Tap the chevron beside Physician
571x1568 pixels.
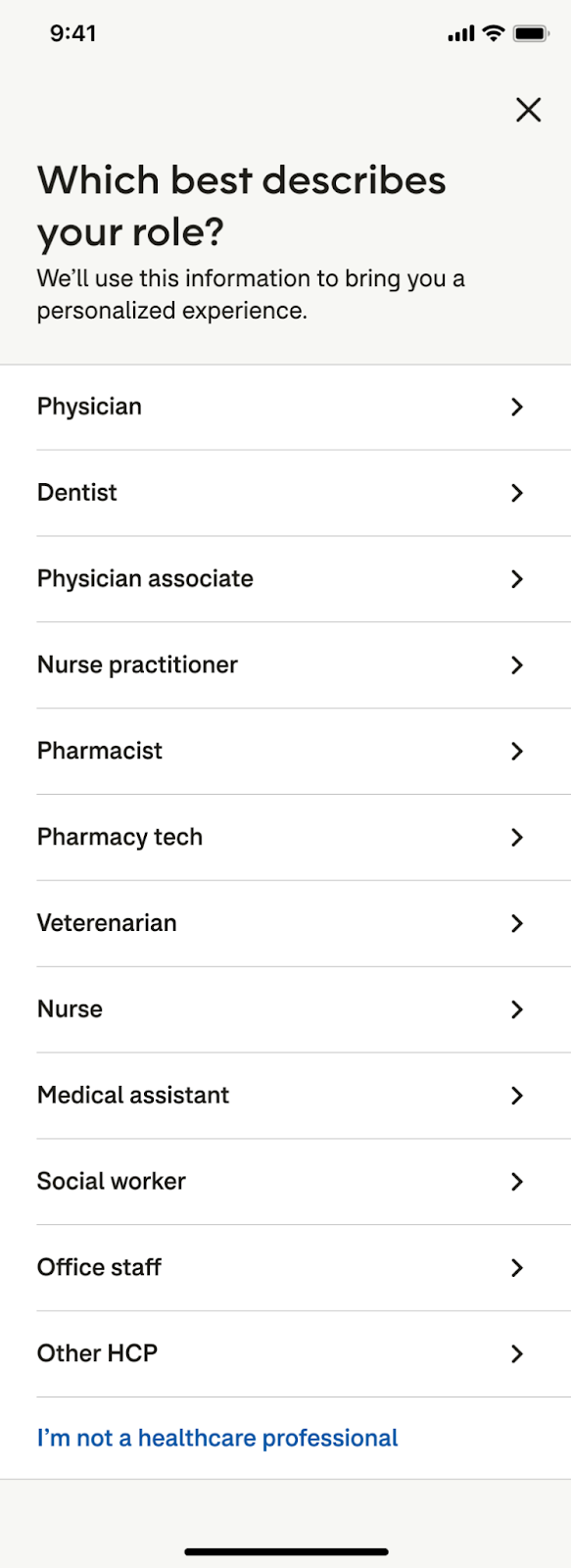click(x=517, y=407)
